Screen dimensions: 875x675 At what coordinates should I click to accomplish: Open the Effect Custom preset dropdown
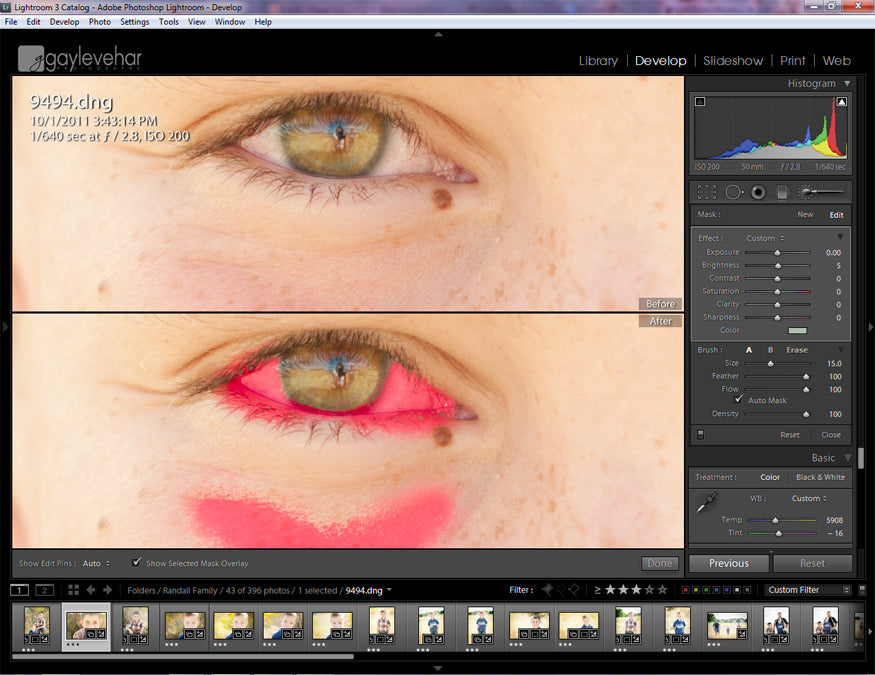click(x=765, y=238)
